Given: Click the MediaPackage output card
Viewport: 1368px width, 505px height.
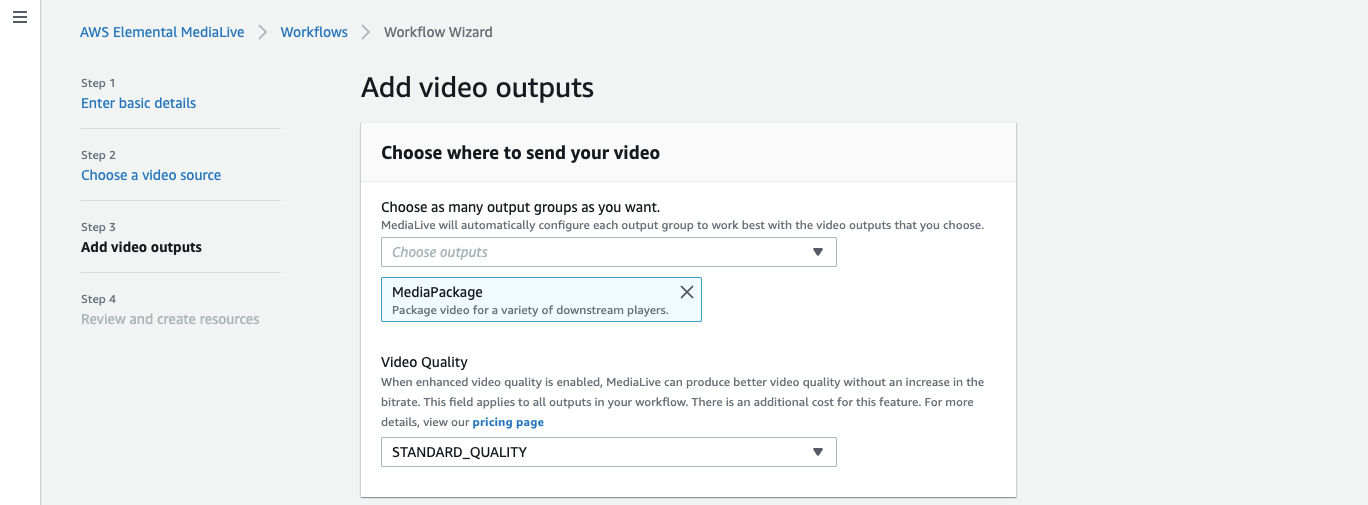Looking at the screenshot, I should (x=541, y=299).
